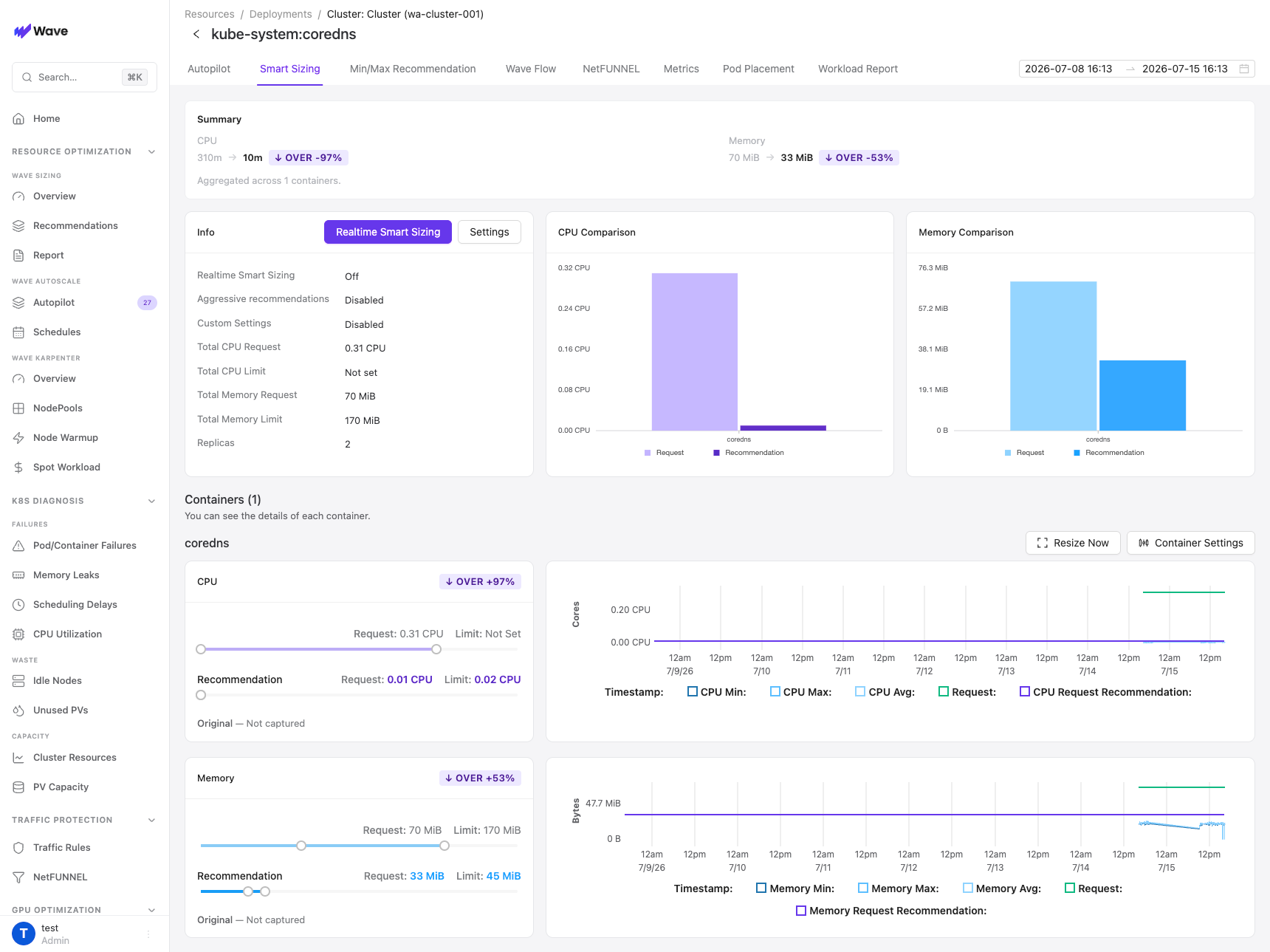The height and width of the screenshot is (952, 1270).
Task: Toggle the CPU Avg checkbox
Action: click(860, 692)
